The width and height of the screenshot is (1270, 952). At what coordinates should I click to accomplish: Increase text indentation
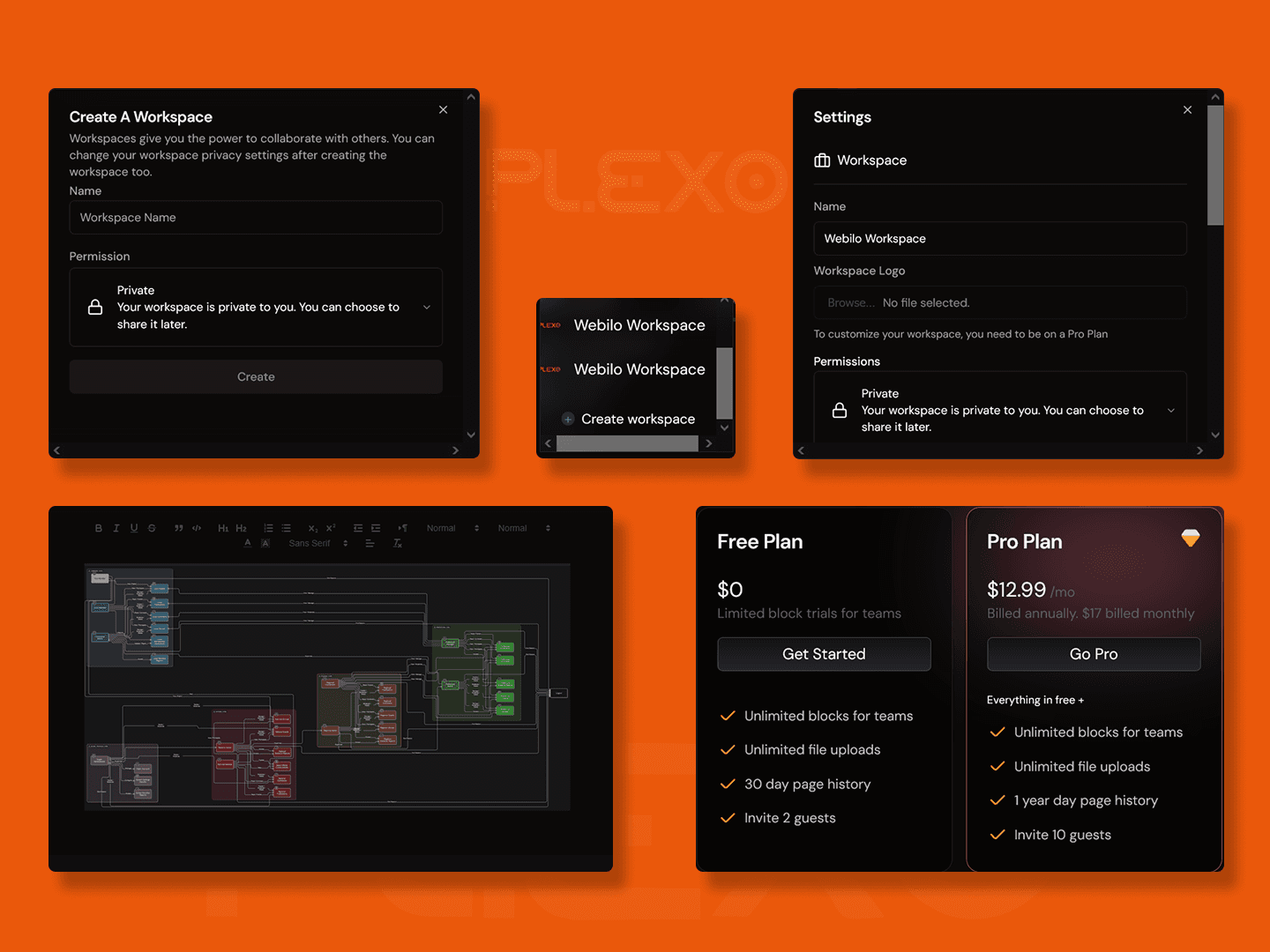click(376, 528)
